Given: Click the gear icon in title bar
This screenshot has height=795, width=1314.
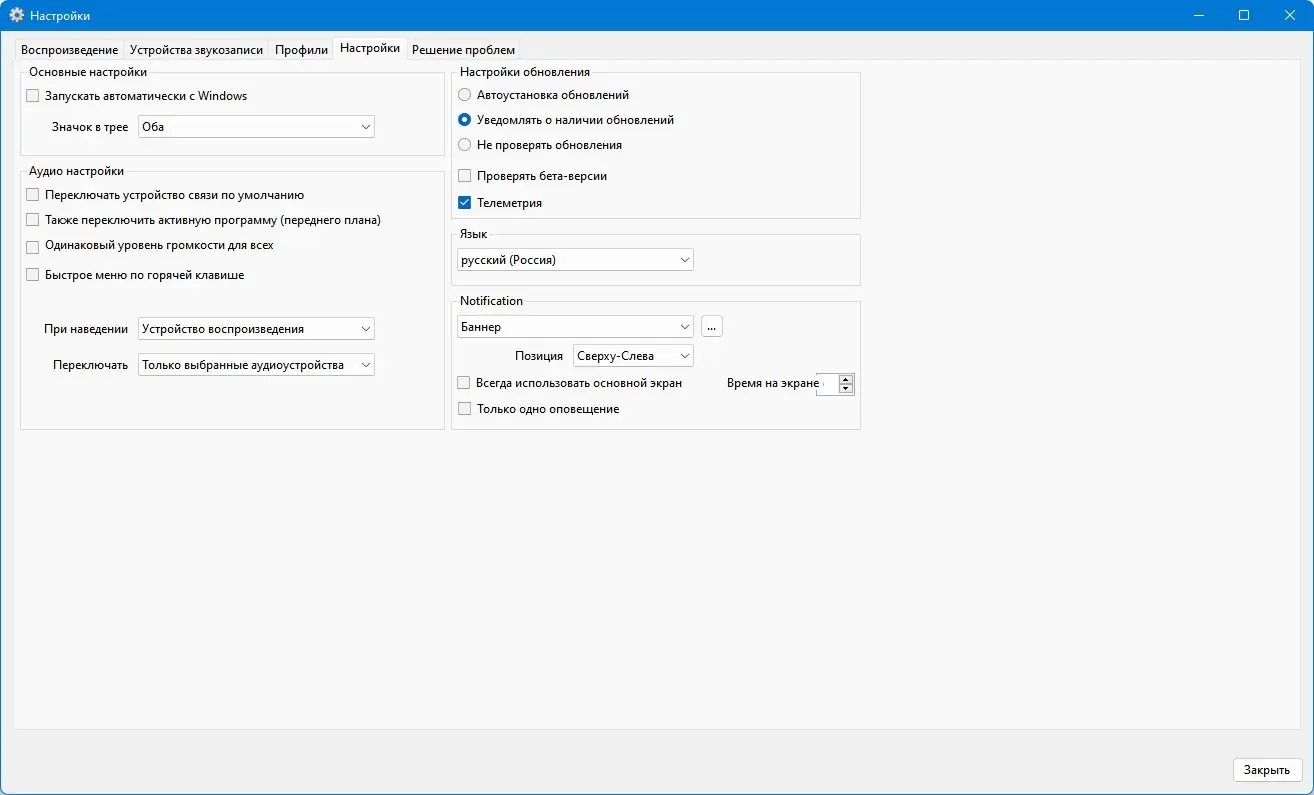Looking at the screenshot, I should [17, 15].
